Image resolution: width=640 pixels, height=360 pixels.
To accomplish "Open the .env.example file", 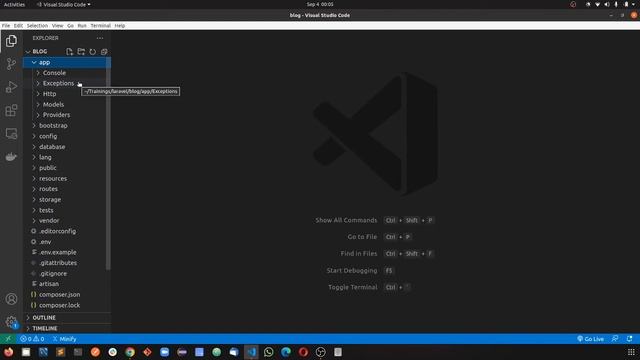I will pyautogui.click(x=66, y=252).
